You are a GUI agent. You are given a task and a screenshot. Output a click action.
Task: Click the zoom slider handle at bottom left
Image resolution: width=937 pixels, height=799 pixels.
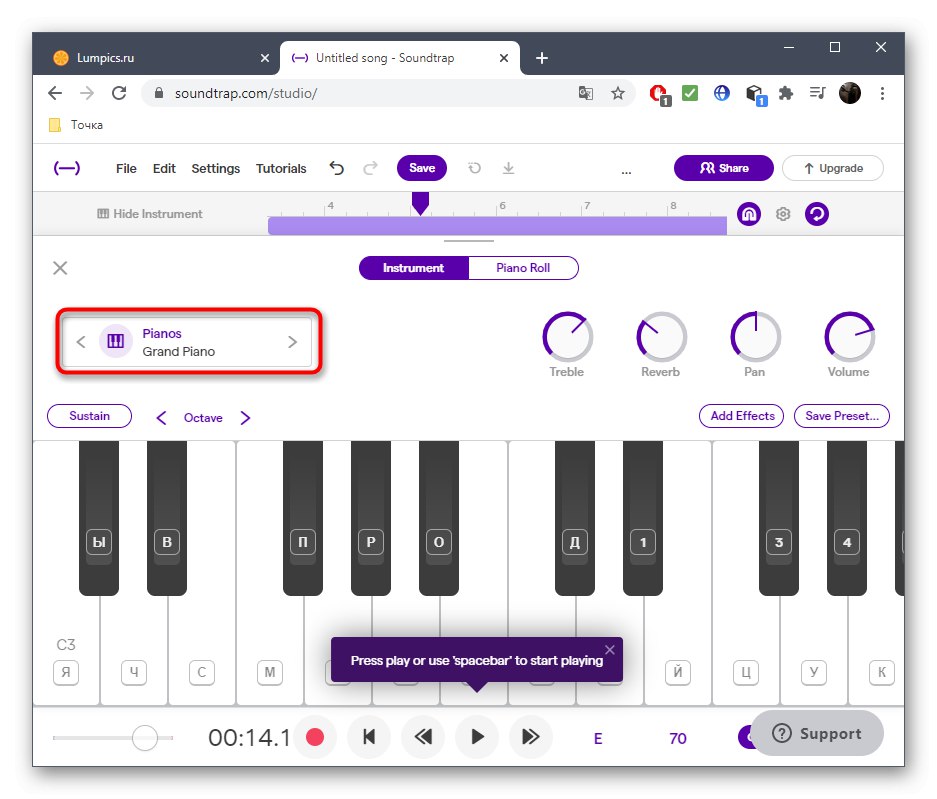pos(145,738)
